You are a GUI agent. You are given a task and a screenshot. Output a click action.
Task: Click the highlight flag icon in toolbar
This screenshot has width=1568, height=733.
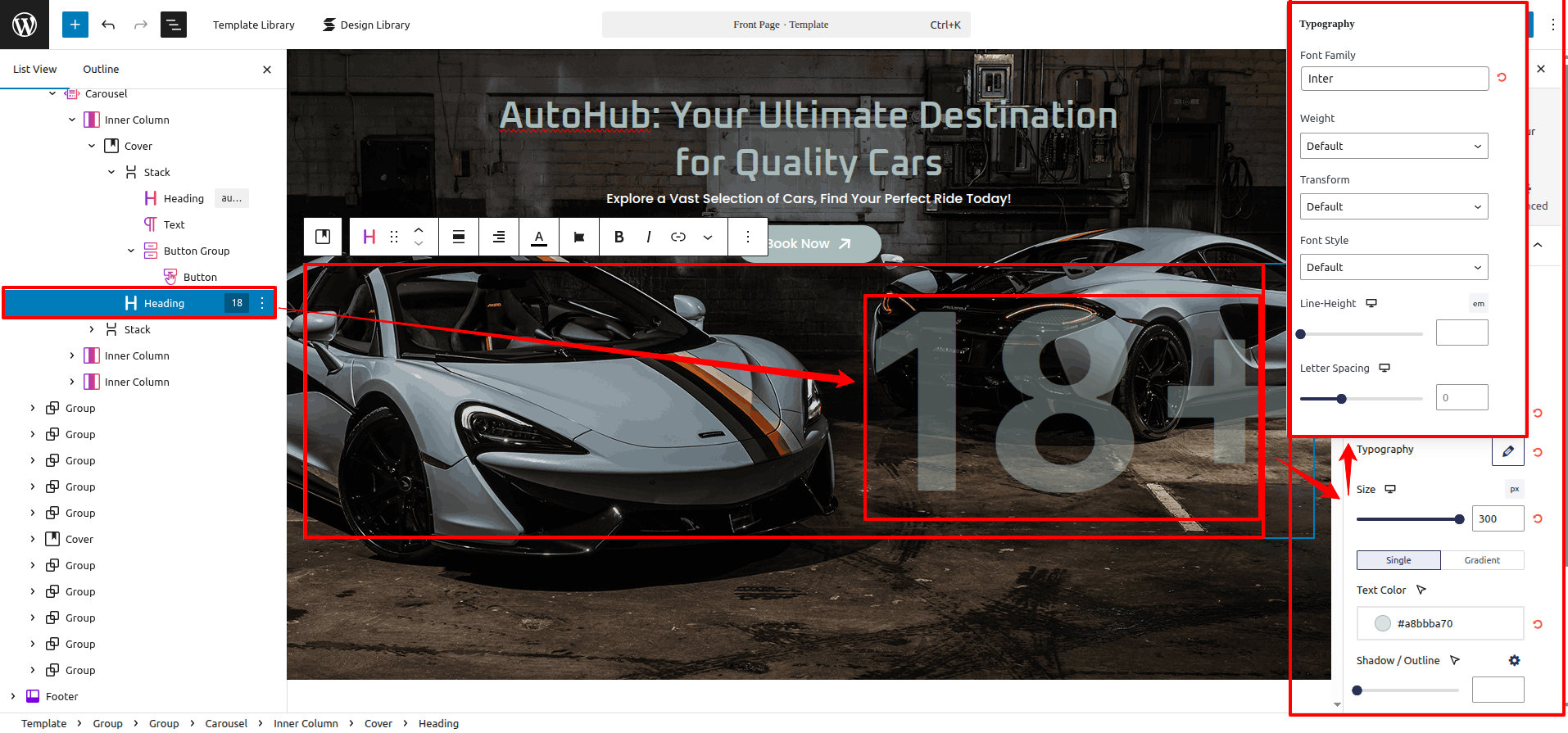579,237
